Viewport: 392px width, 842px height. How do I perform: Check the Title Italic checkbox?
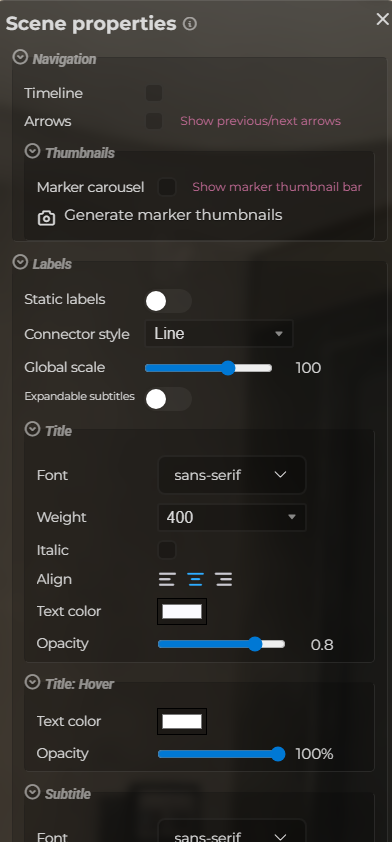tap(167, 550)
